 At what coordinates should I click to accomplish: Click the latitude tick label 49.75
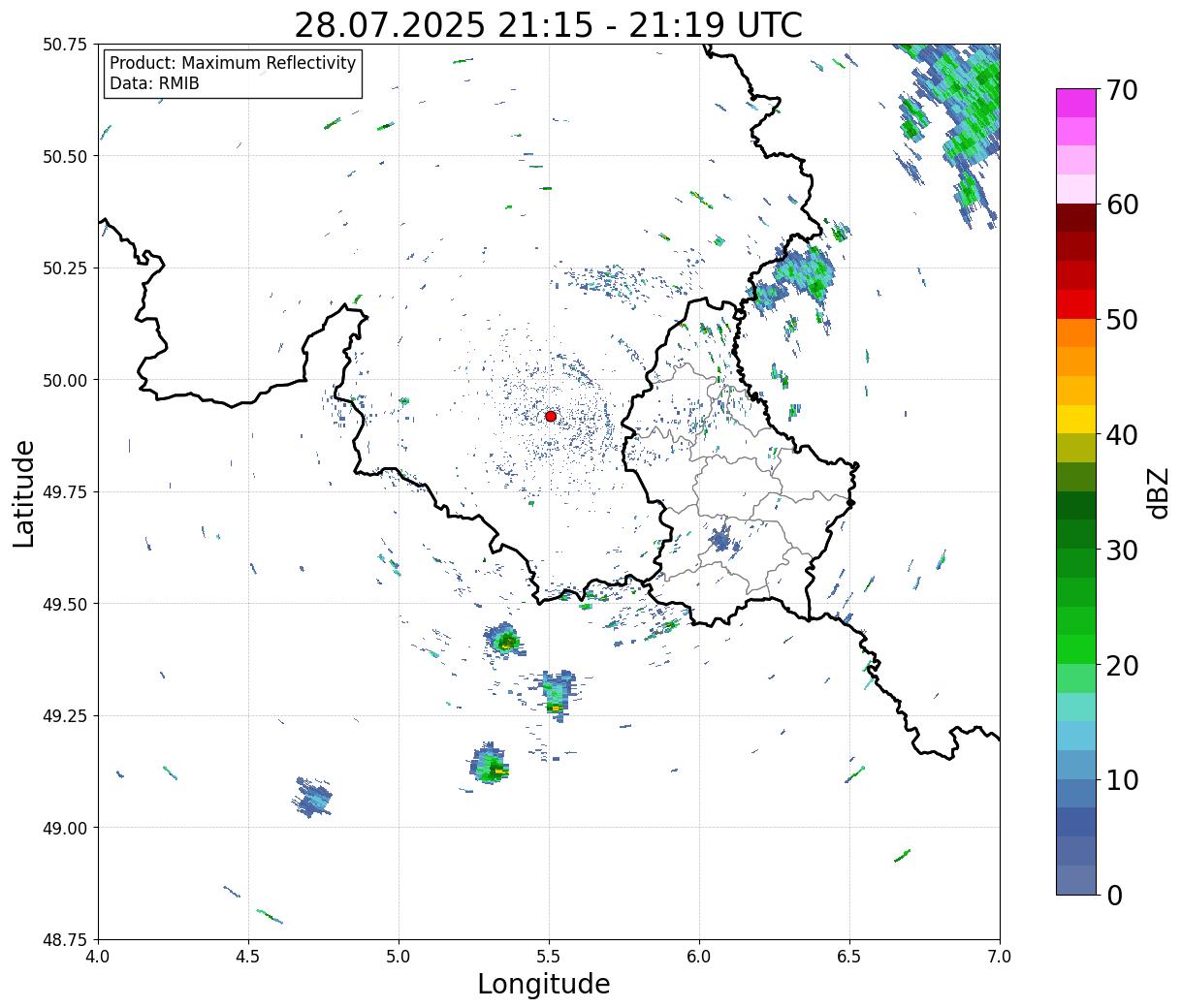pos(65,492)
